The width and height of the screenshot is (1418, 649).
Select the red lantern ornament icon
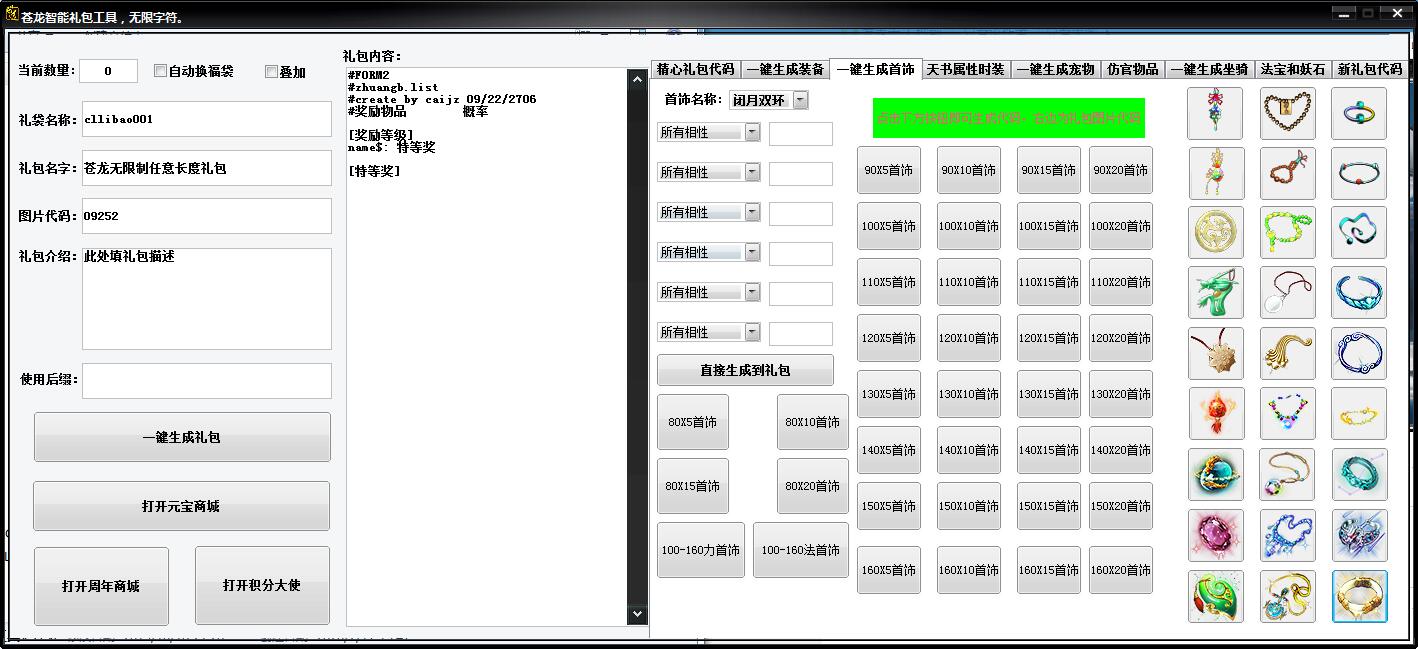(x=1216, y=413)
